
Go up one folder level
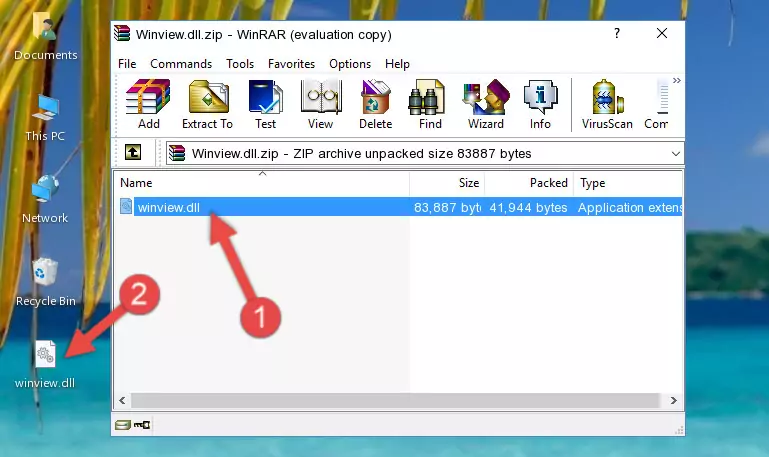coord(133,152)
